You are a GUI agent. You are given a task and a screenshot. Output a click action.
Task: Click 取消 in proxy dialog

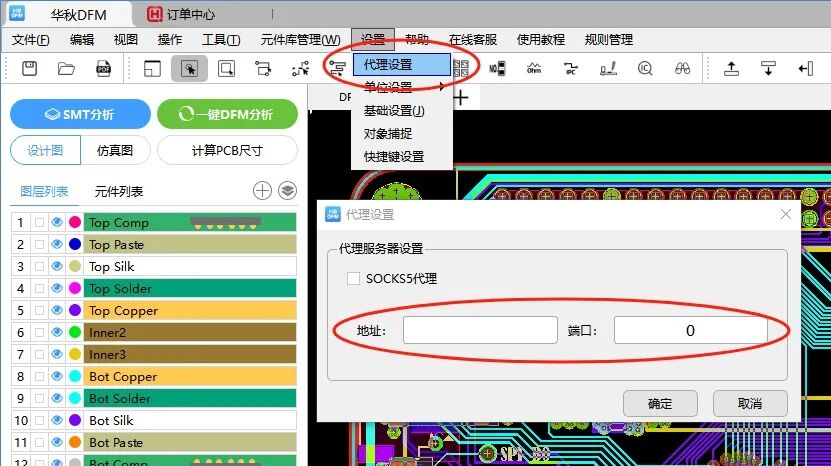[750, 404]
